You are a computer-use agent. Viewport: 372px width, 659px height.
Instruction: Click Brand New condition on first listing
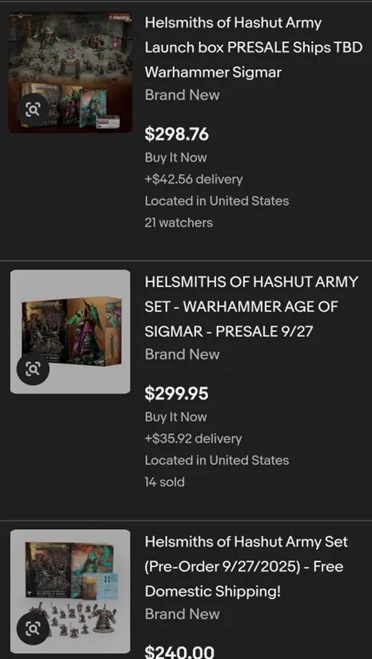182,95
